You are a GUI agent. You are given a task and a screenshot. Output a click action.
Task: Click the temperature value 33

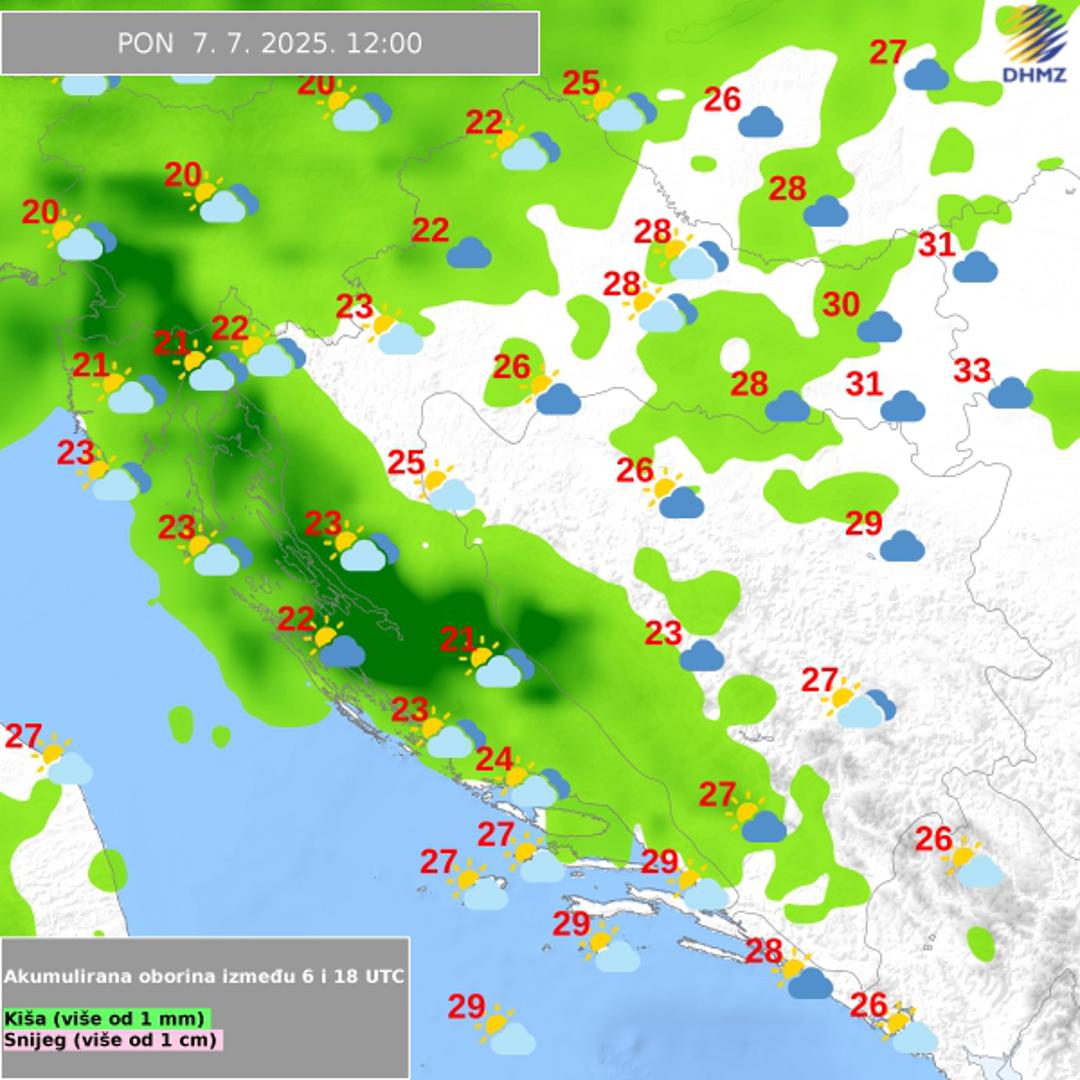(x=971, y=371)
